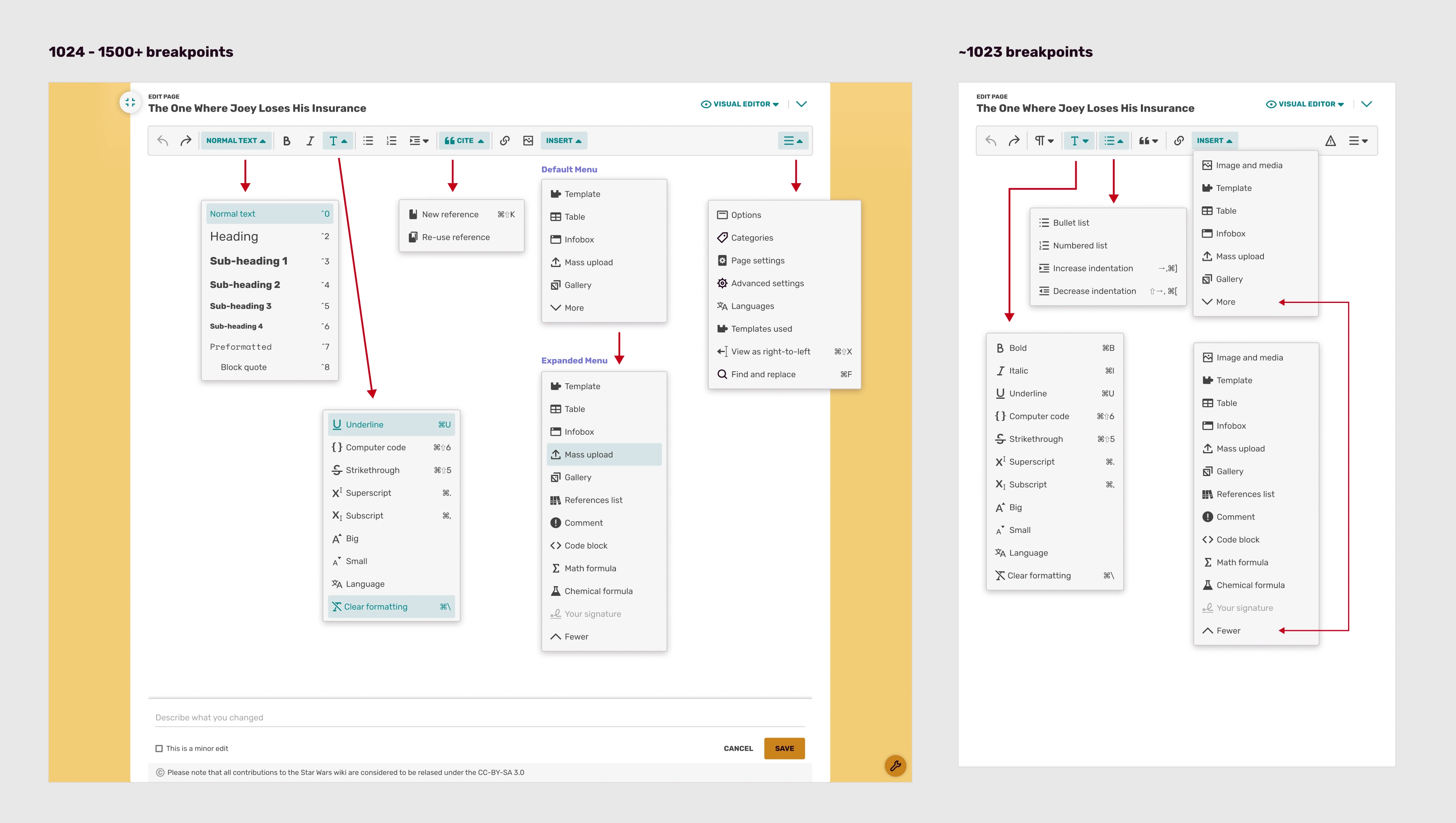Click the collapse arrows icon beside Edit Page
The height and width of the screenshot is (823, 1456).
pyautogui.click(x=131, y=102)
